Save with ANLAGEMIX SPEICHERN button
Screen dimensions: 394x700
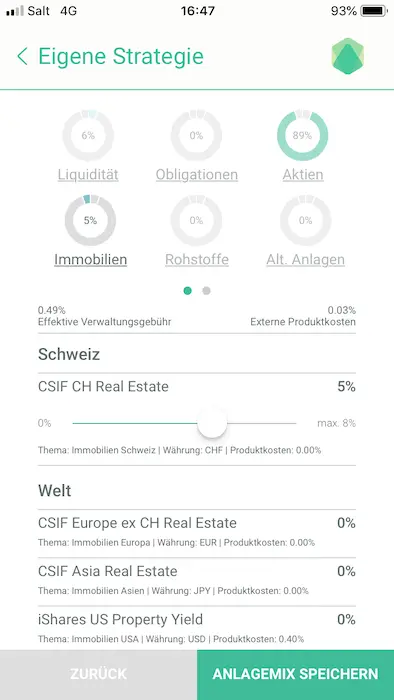295,675
